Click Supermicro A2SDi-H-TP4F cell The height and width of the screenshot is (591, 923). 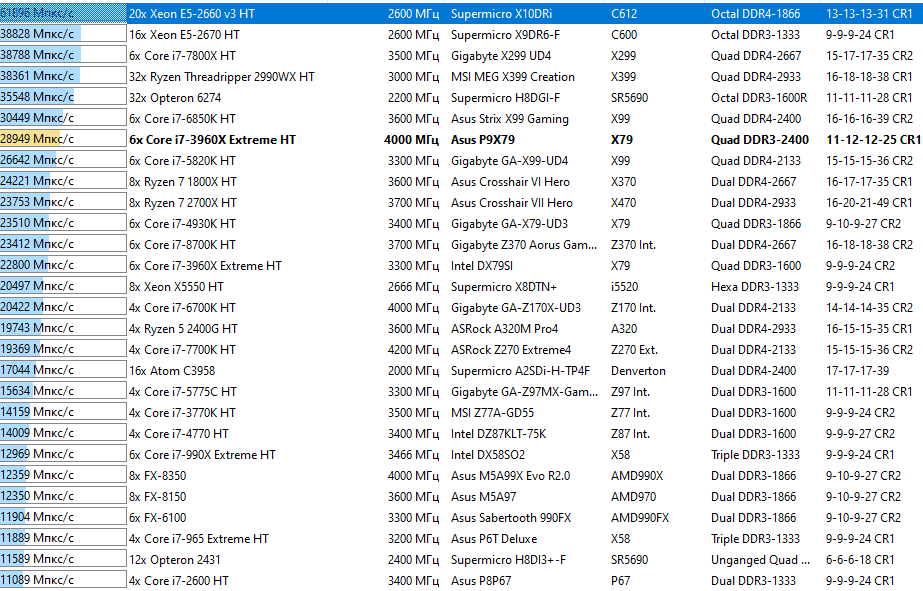click(x=520, y=371)
